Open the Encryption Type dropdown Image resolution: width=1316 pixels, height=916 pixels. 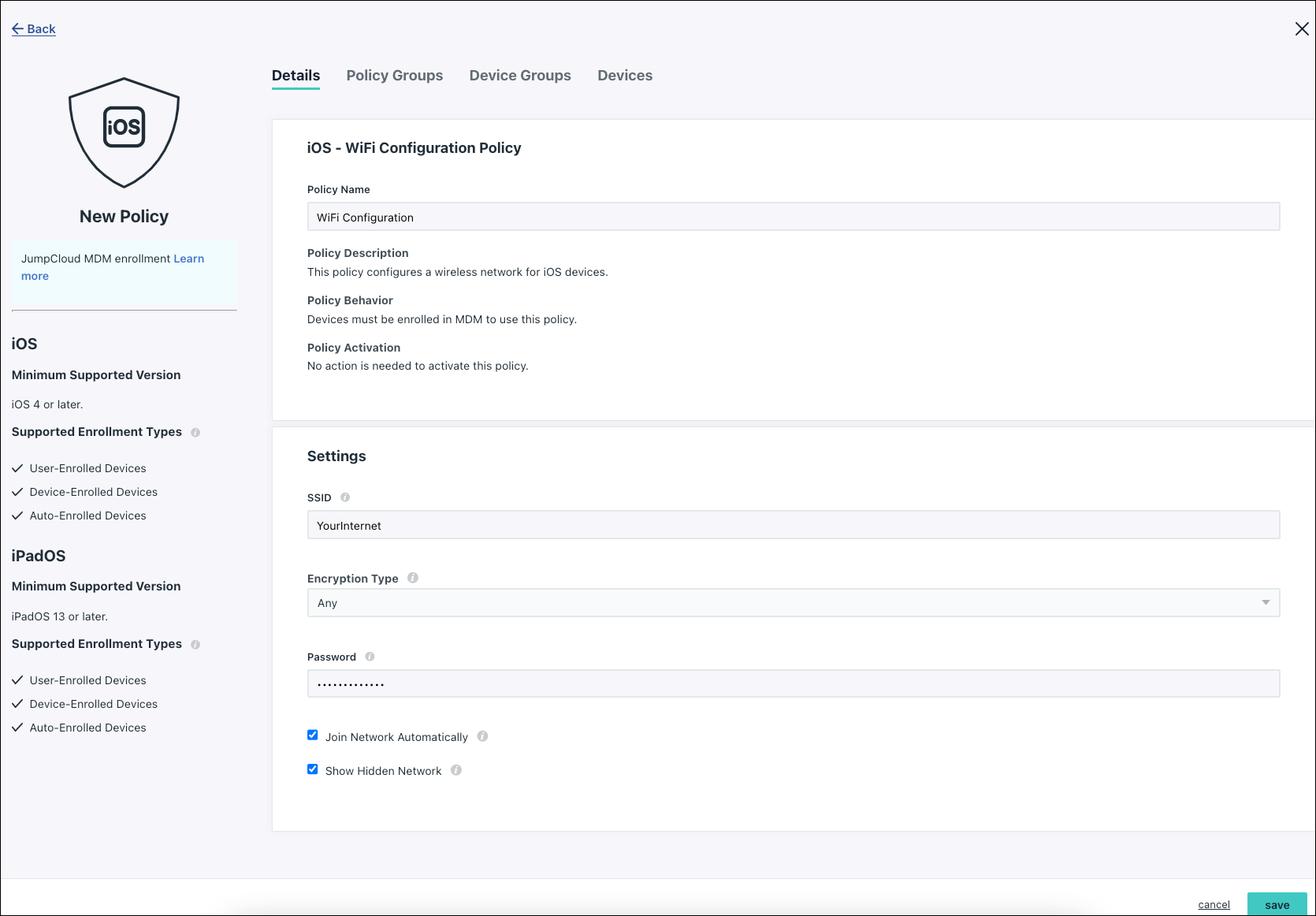pos(792,603)
